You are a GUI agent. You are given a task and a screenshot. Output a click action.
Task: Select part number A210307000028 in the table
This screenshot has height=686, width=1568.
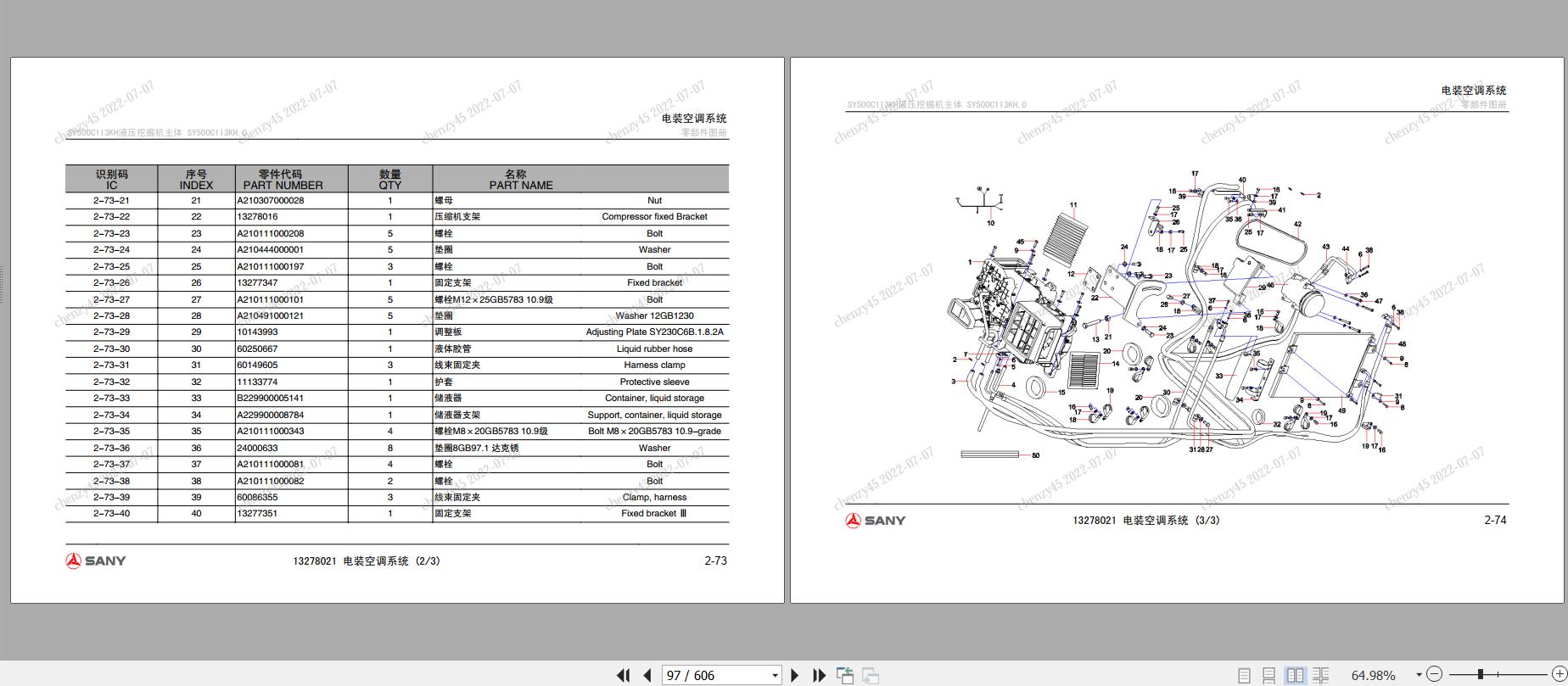tap(271, 201)
